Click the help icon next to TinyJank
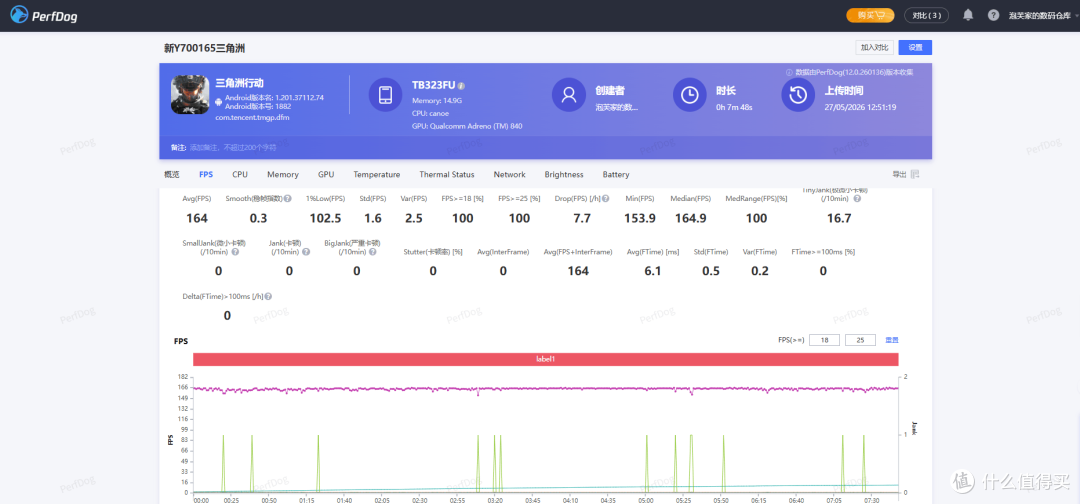The width and height of the screenshot is (1080, 504). (x=858, y=198)
